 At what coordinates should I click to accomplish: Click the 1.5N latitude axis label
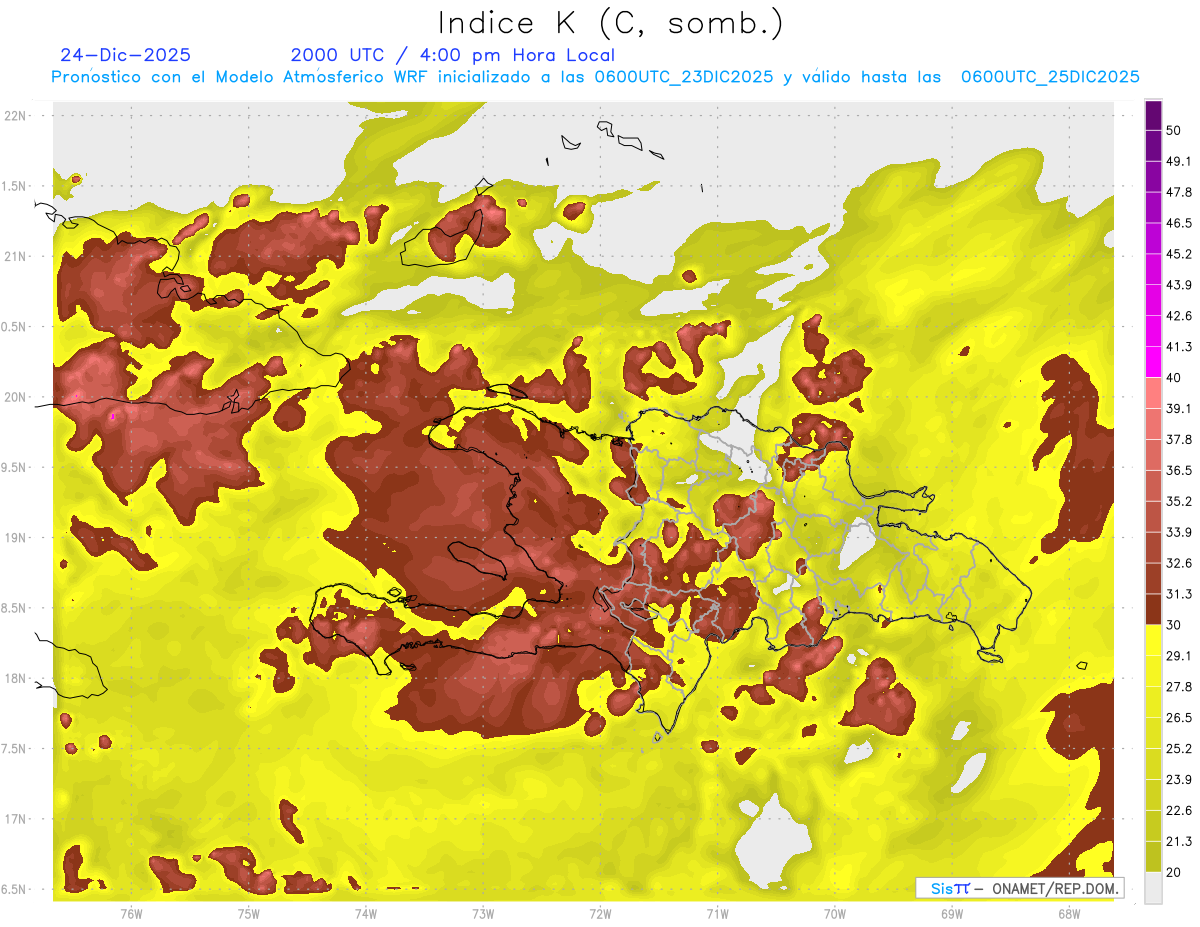click(15, 186)
